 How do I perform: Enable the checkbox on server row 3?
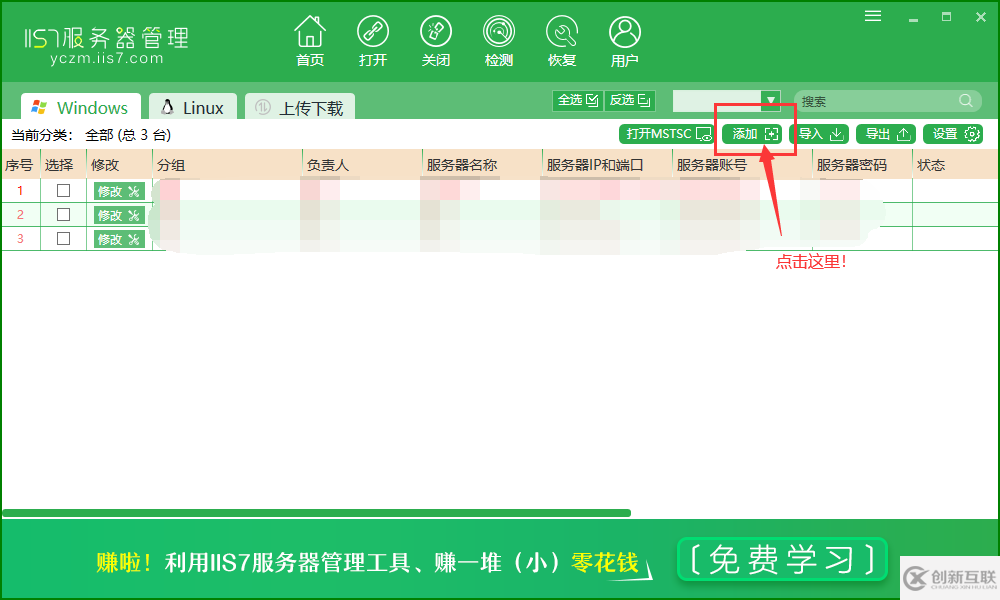pyautogui.click(x=63, y=238)
